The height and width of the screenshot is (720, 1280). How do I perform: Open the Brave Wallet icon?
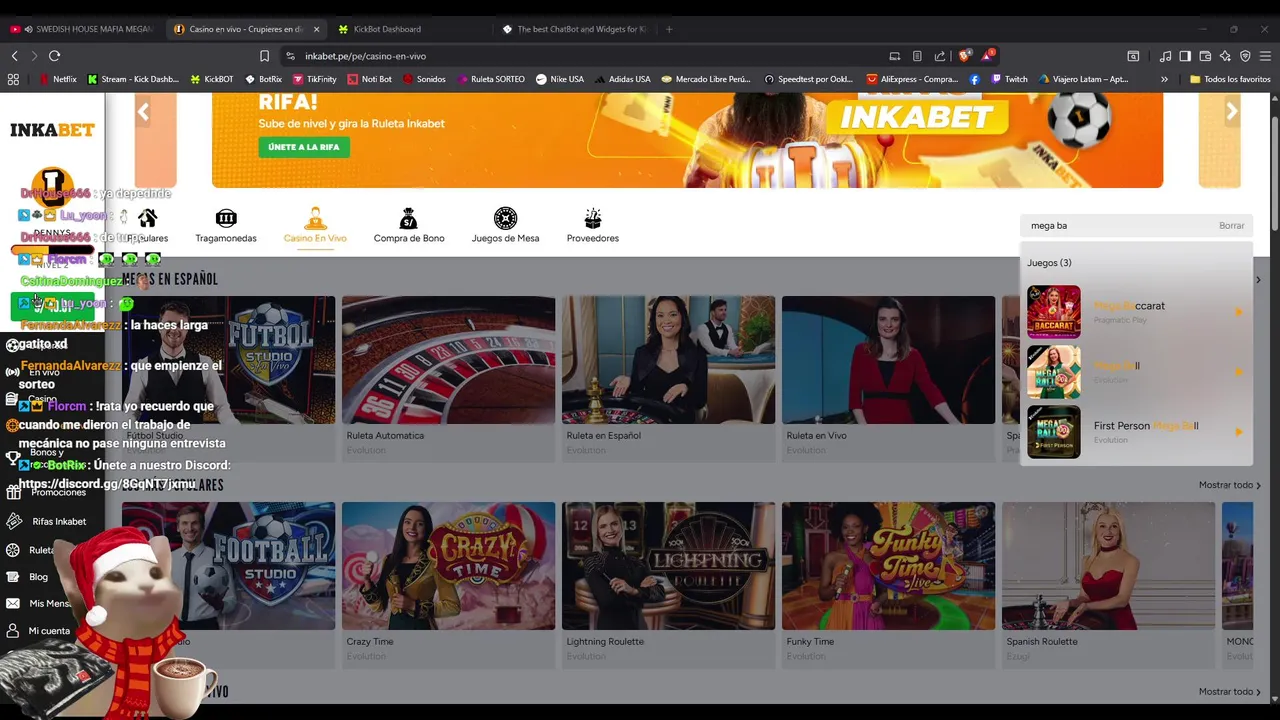(1205, 56)
